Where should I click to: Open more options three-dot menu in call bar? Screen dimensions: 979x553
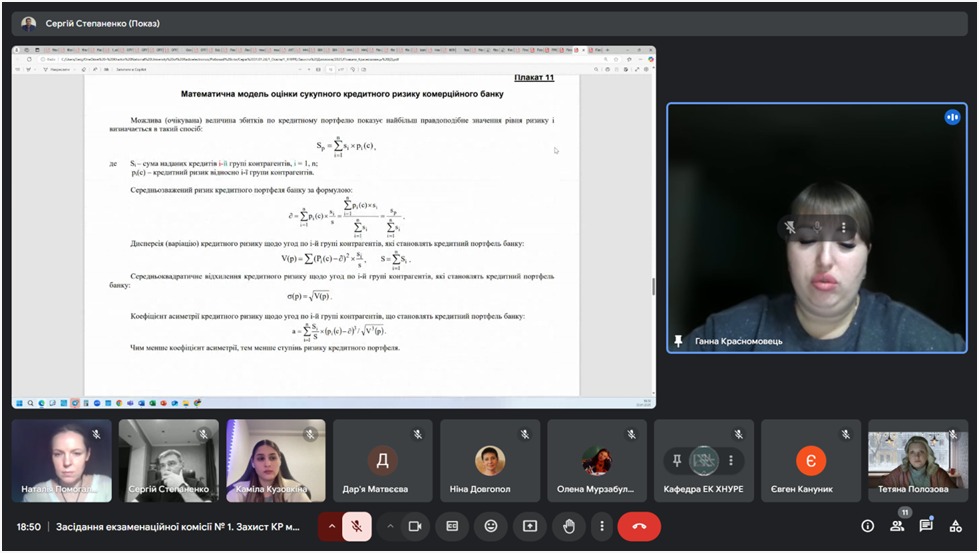601,526
